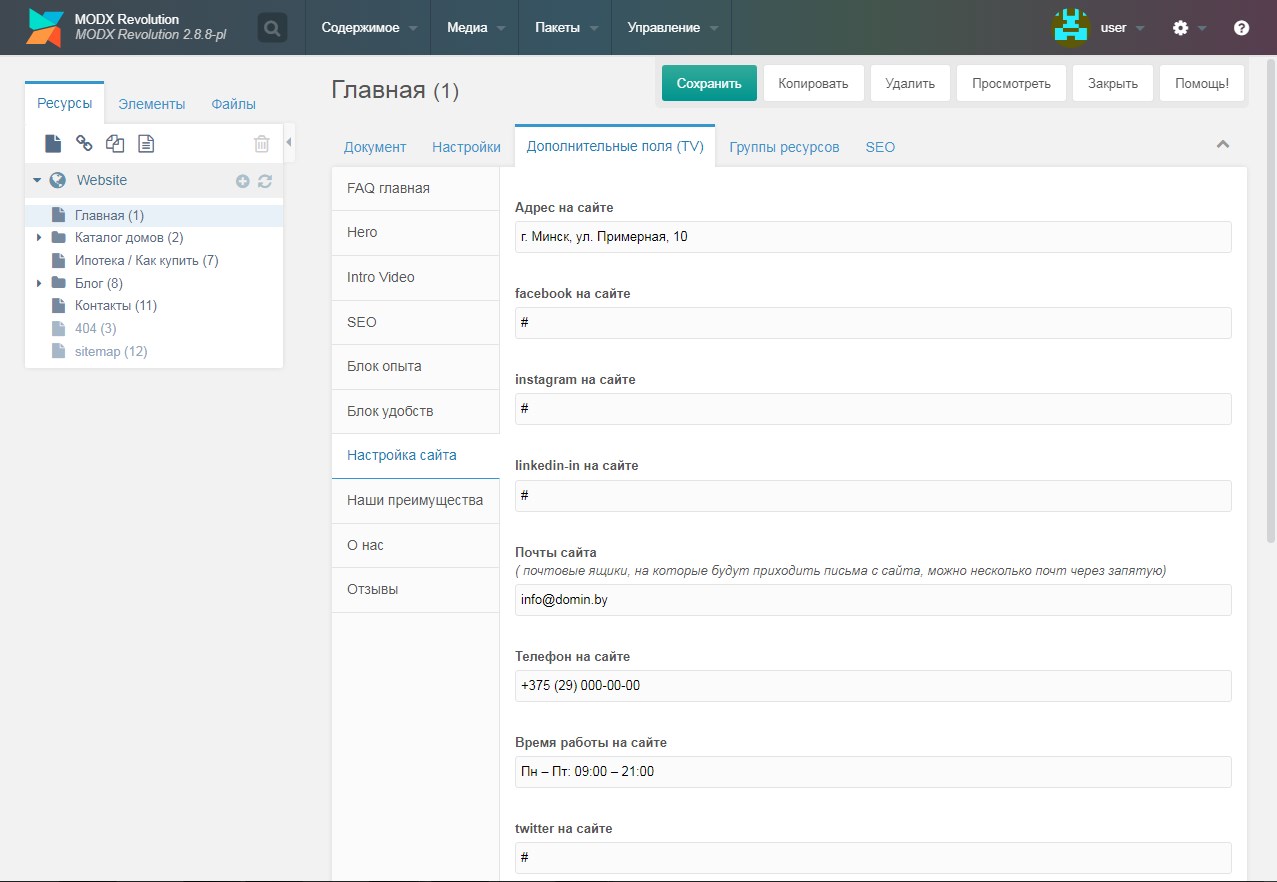Viewport: 1277px width, 882px height.
Task: Open the search magnifier in top bar
Action: coord(272,28)
